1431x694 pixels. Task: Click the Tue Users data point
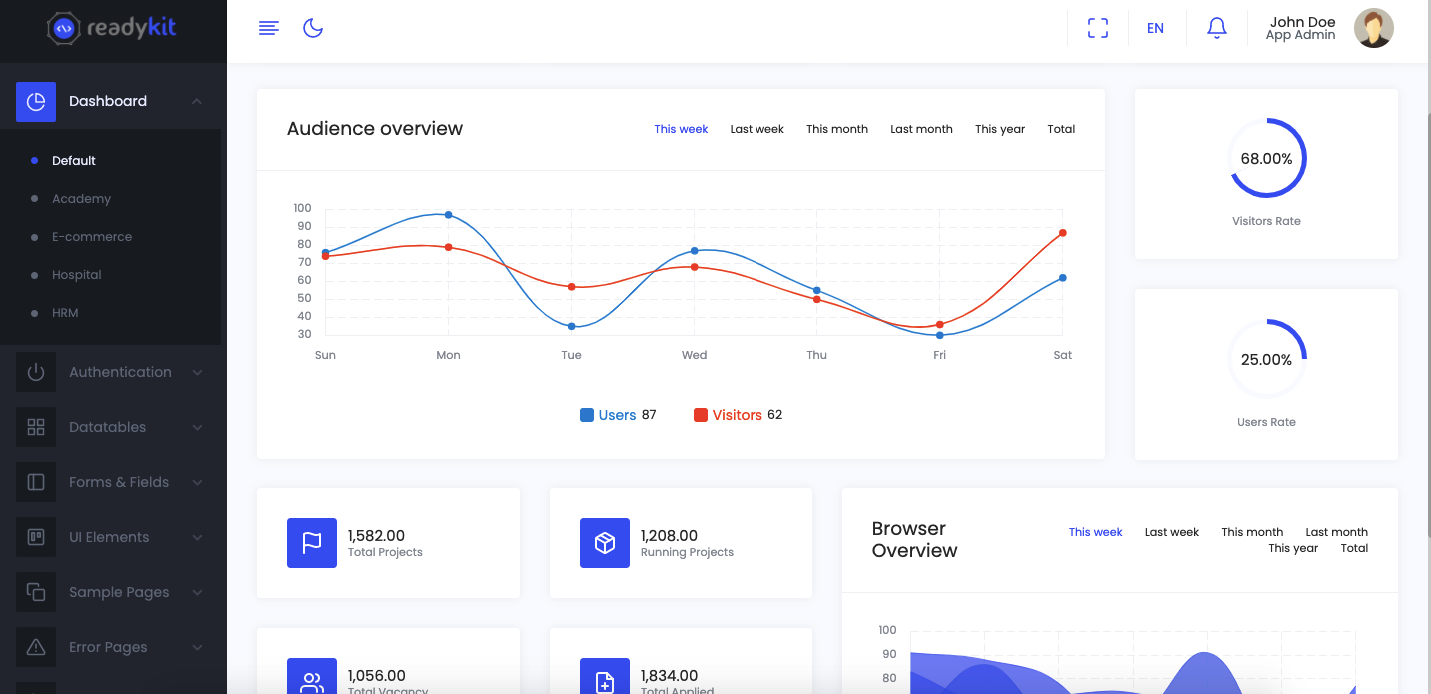pyautogui.click(x=571, y=327)
